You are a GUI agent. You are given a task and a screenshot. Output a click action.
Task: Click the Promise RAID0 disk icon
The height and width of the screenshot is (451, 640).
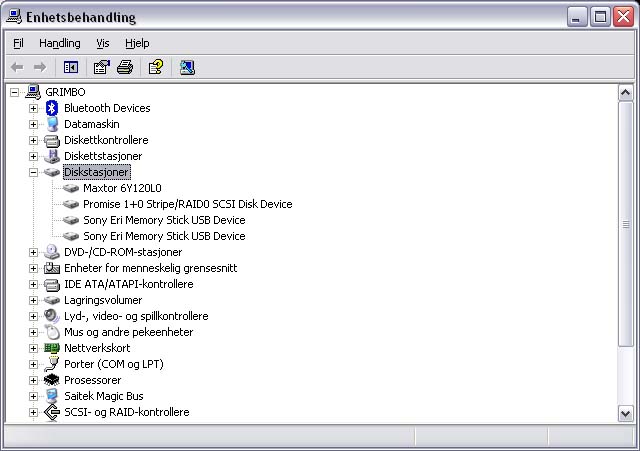click(x=71, y=204)
